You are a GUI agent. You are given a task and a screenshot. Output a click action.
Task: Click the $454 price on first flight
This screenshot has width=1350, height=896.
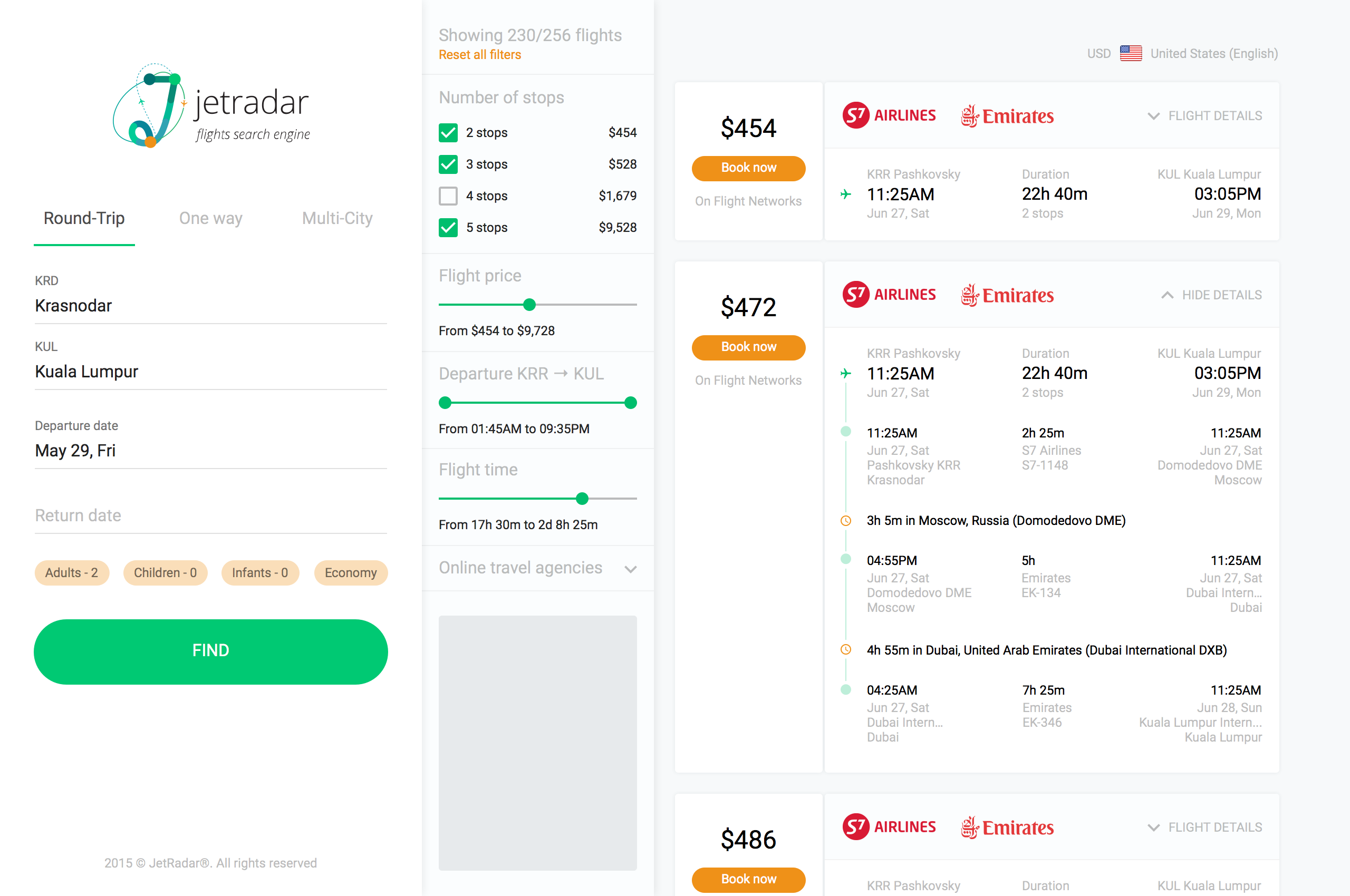tap(748, 128)
